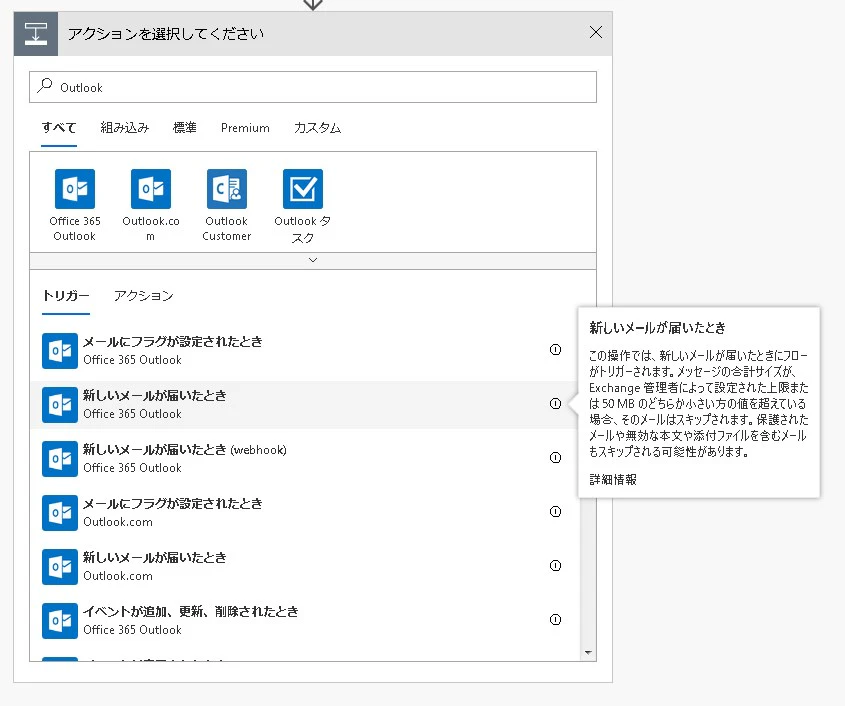Close the アクションを選択してください panel
845x706 pixels.
coord(595,32)
